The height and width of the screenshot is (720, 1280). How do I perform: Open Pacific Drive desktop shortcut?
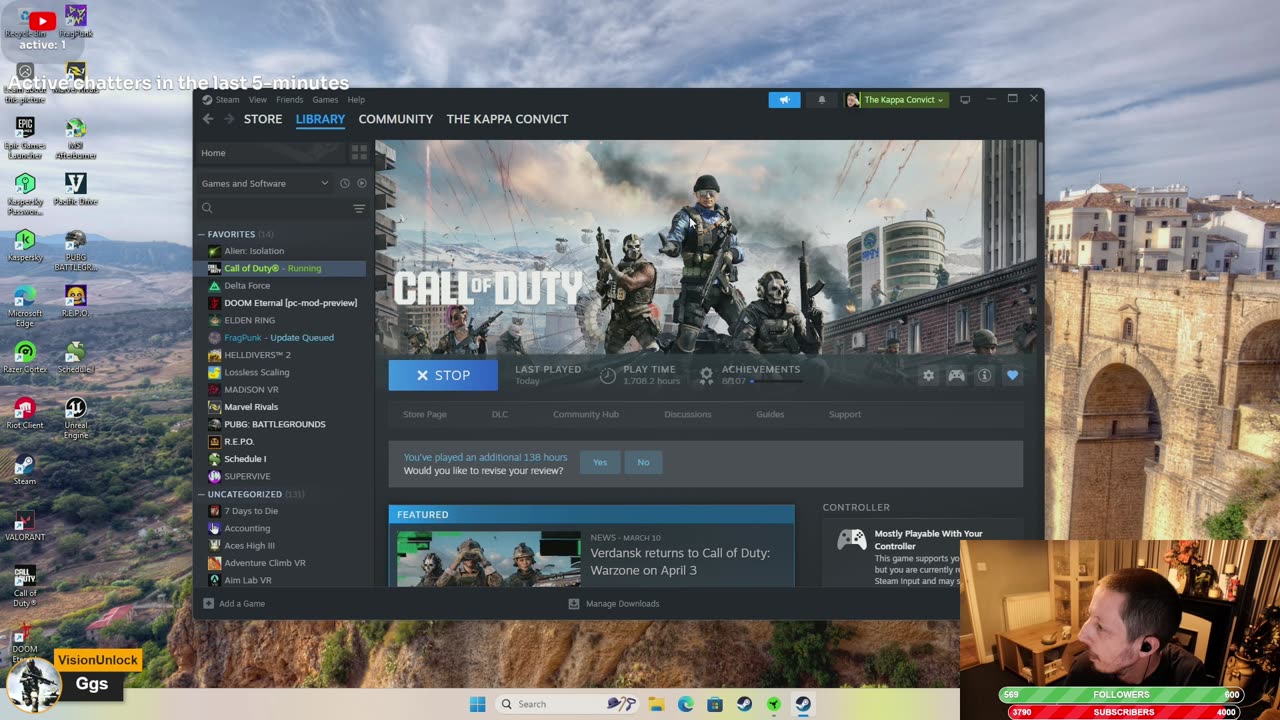[x=75, y=189]
